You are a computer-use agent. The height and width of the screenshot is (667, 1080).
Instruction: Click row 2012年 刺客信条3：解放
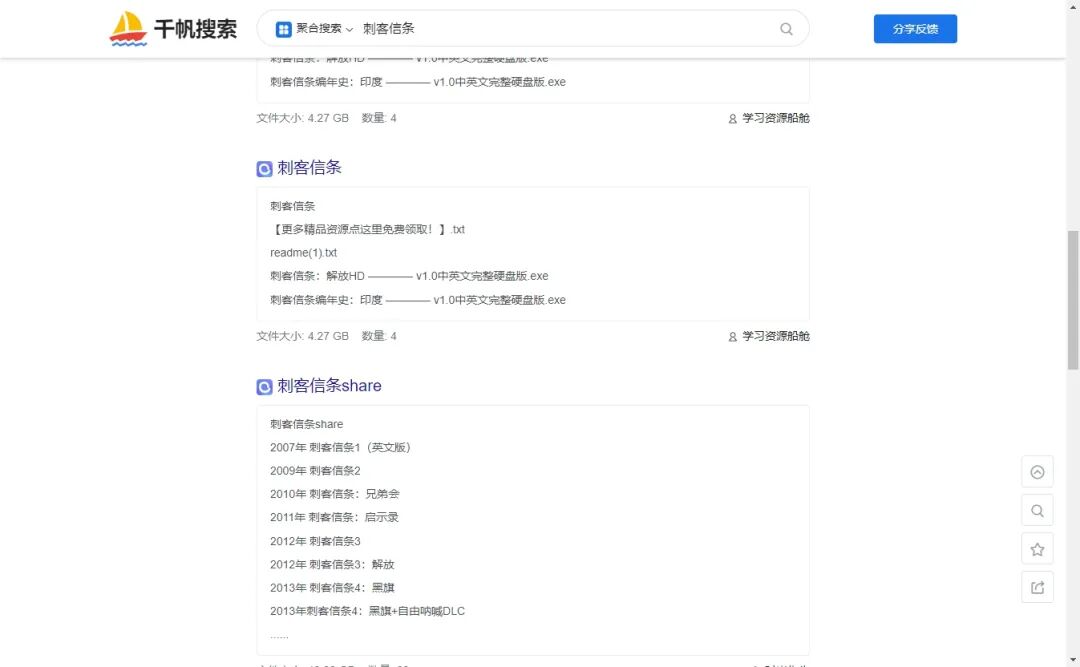click(332, 564)
